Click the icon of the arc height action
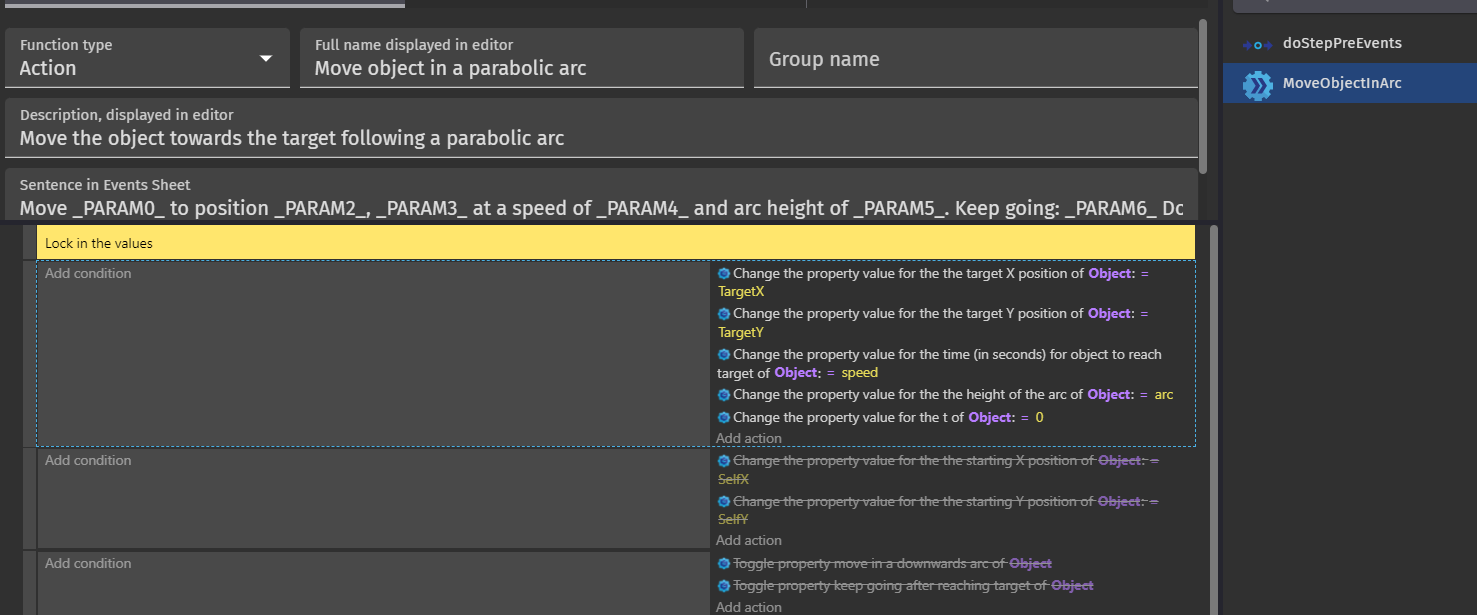This screenshot has height=615, width=1477. click(724, 395)
